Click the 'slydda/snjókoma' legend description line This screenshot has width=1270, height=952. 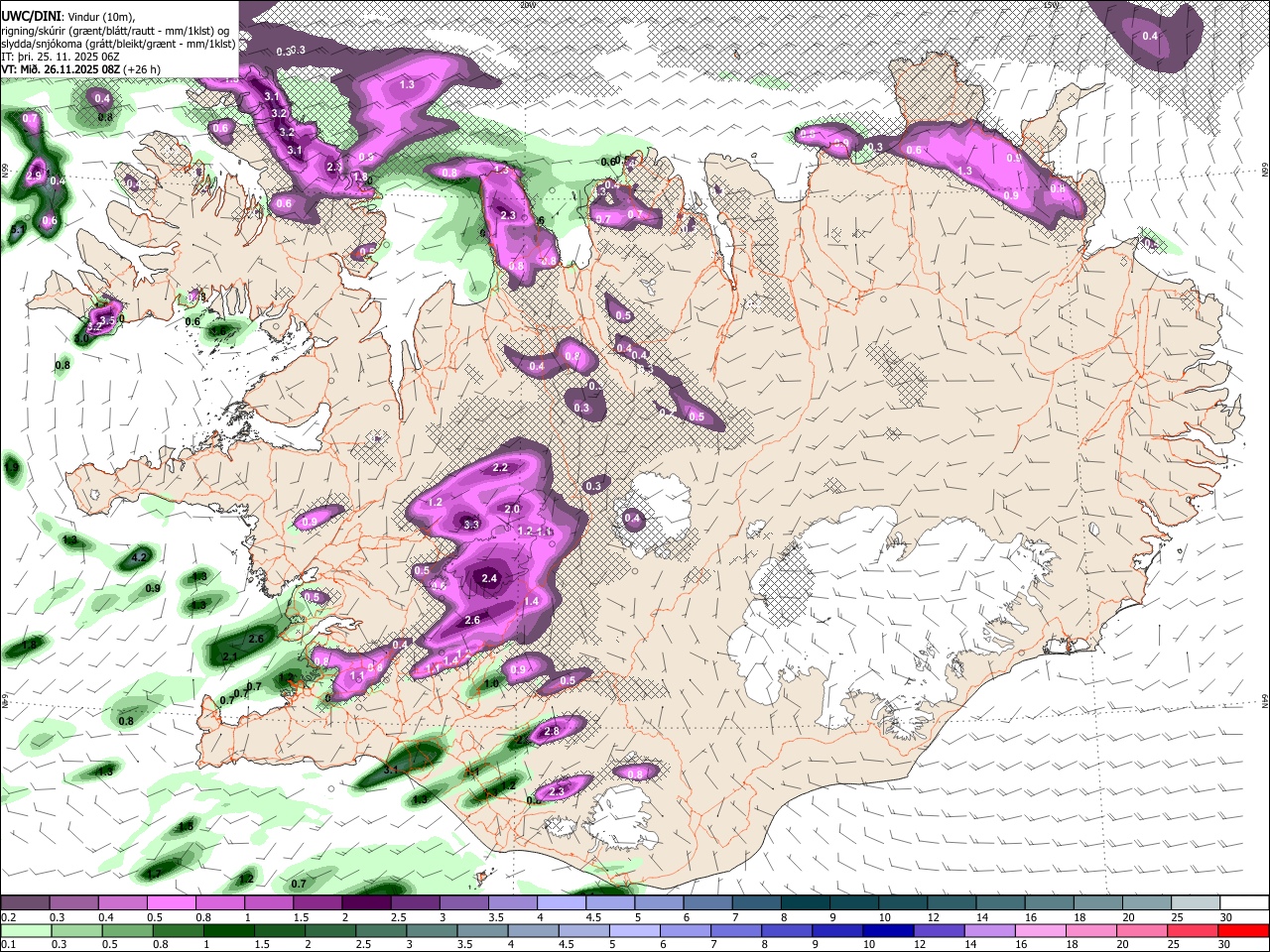click(x=118, y=43)
